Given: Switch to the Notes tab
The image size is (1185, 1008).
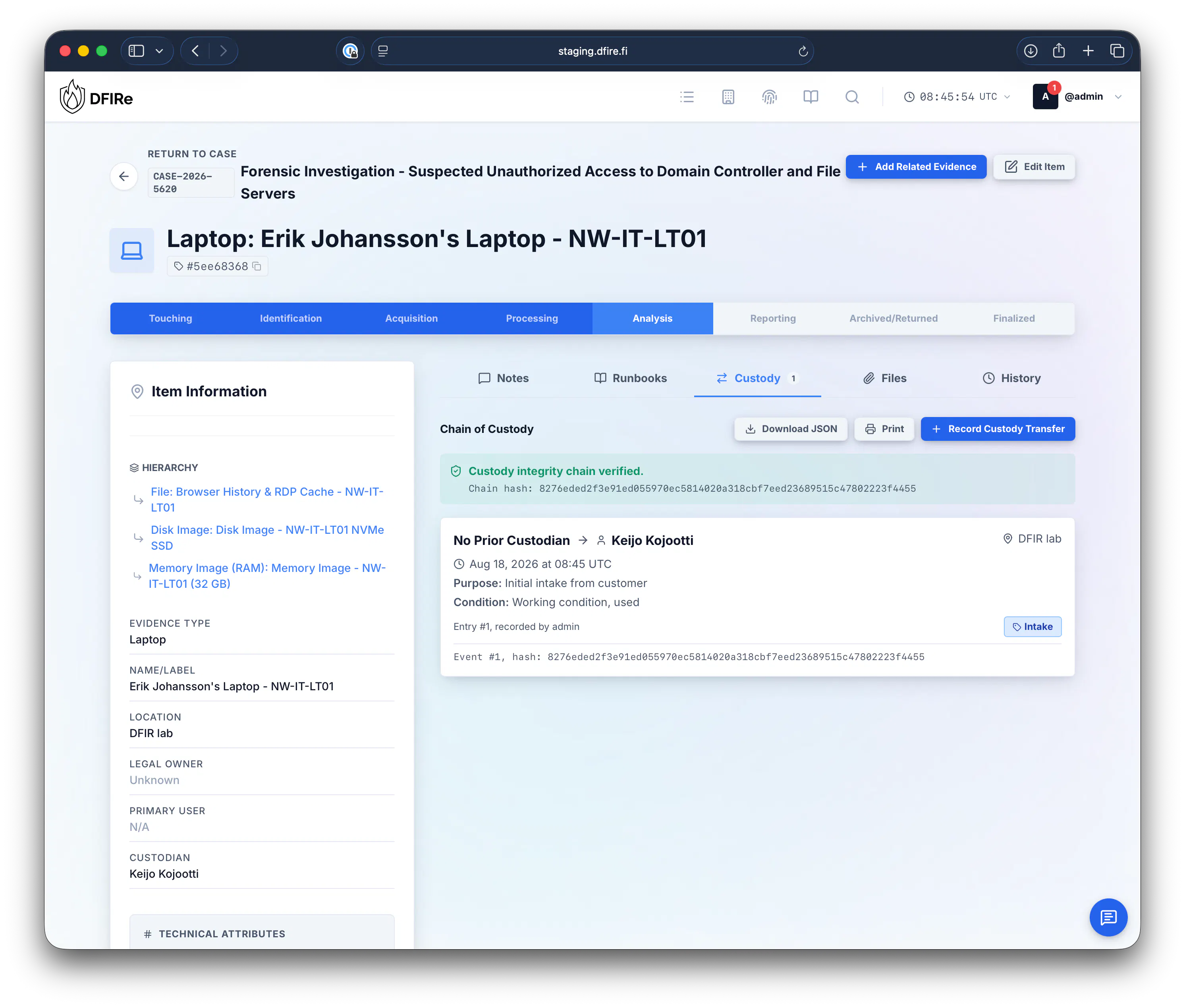Looking at the screenshot, I should coord(503,378).
